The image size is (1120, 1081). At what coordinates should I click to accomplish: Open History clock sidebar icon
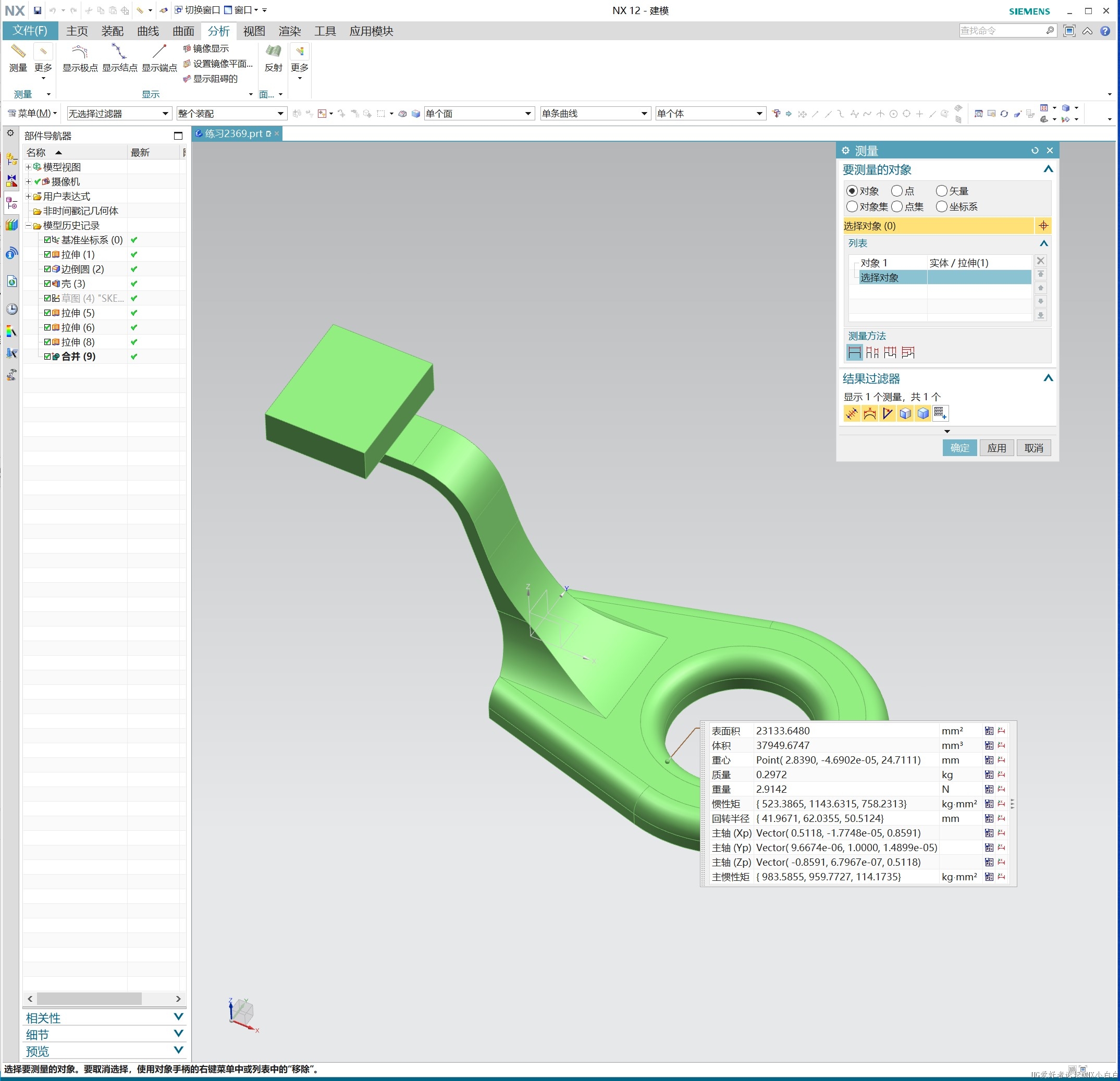coord(11,309)
